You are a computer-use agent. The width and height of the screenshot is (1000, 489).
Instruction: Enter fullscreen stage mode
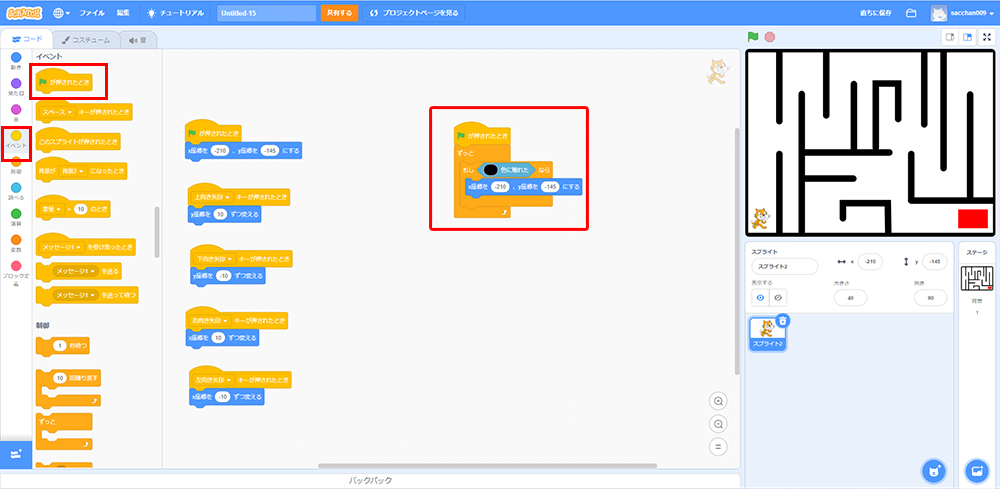click(x=987, y=37)
